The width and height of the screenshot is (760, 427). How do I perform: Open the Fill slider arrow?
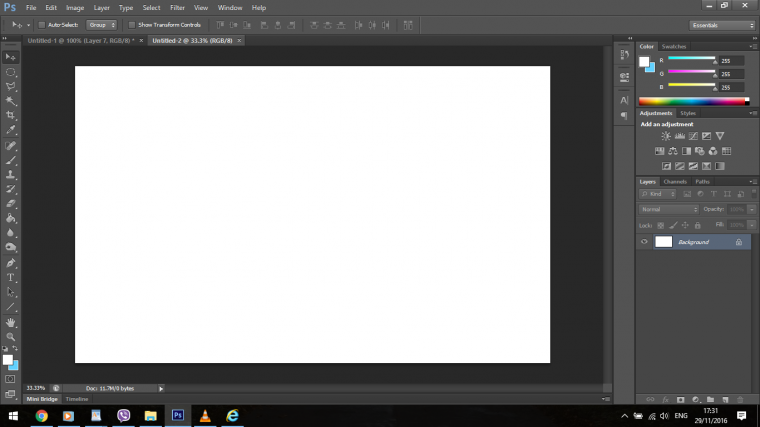[x=752, y=225]
